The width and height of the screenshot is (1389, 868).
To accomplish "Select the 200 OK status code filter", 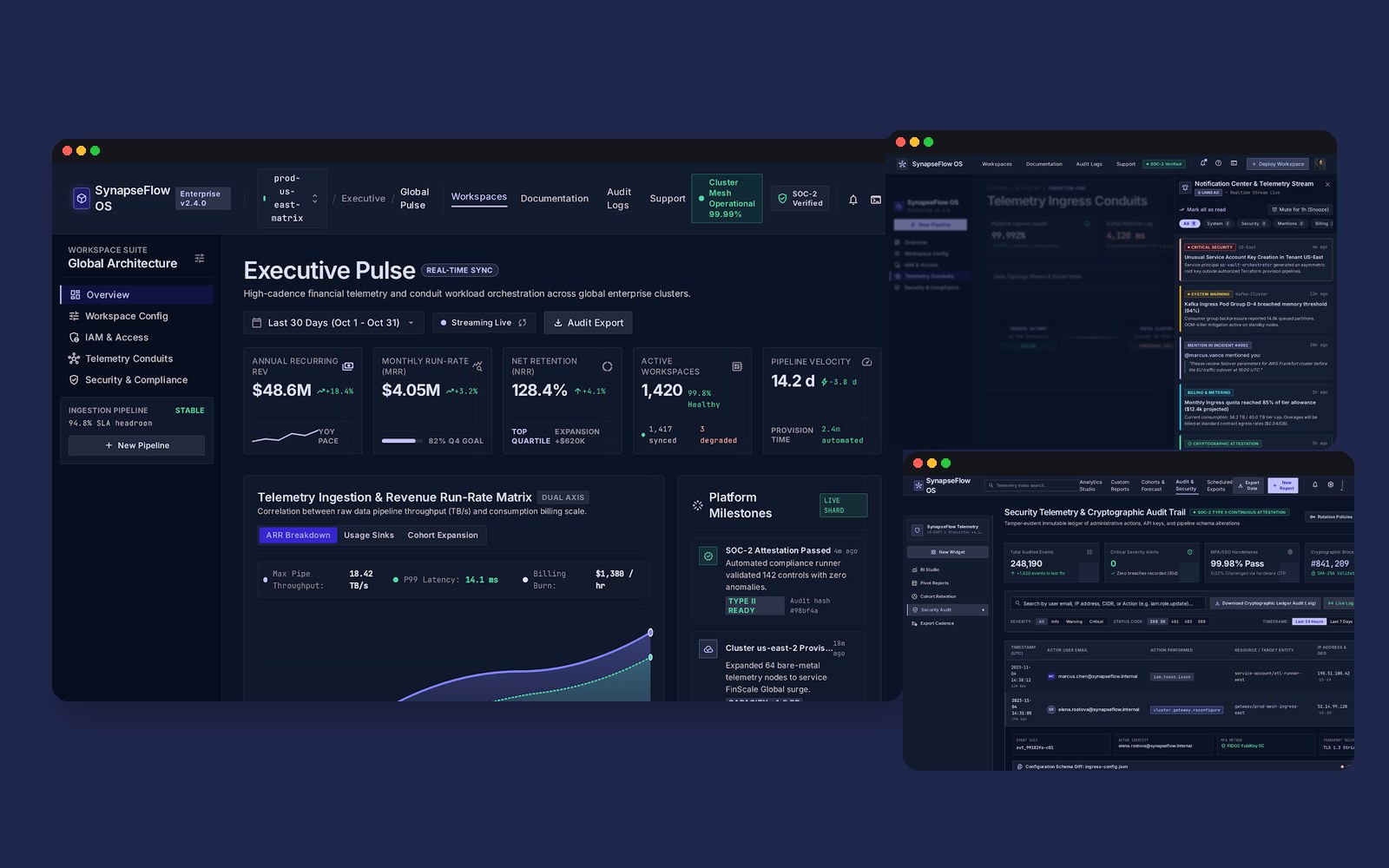I will [x=1157, y=621].
